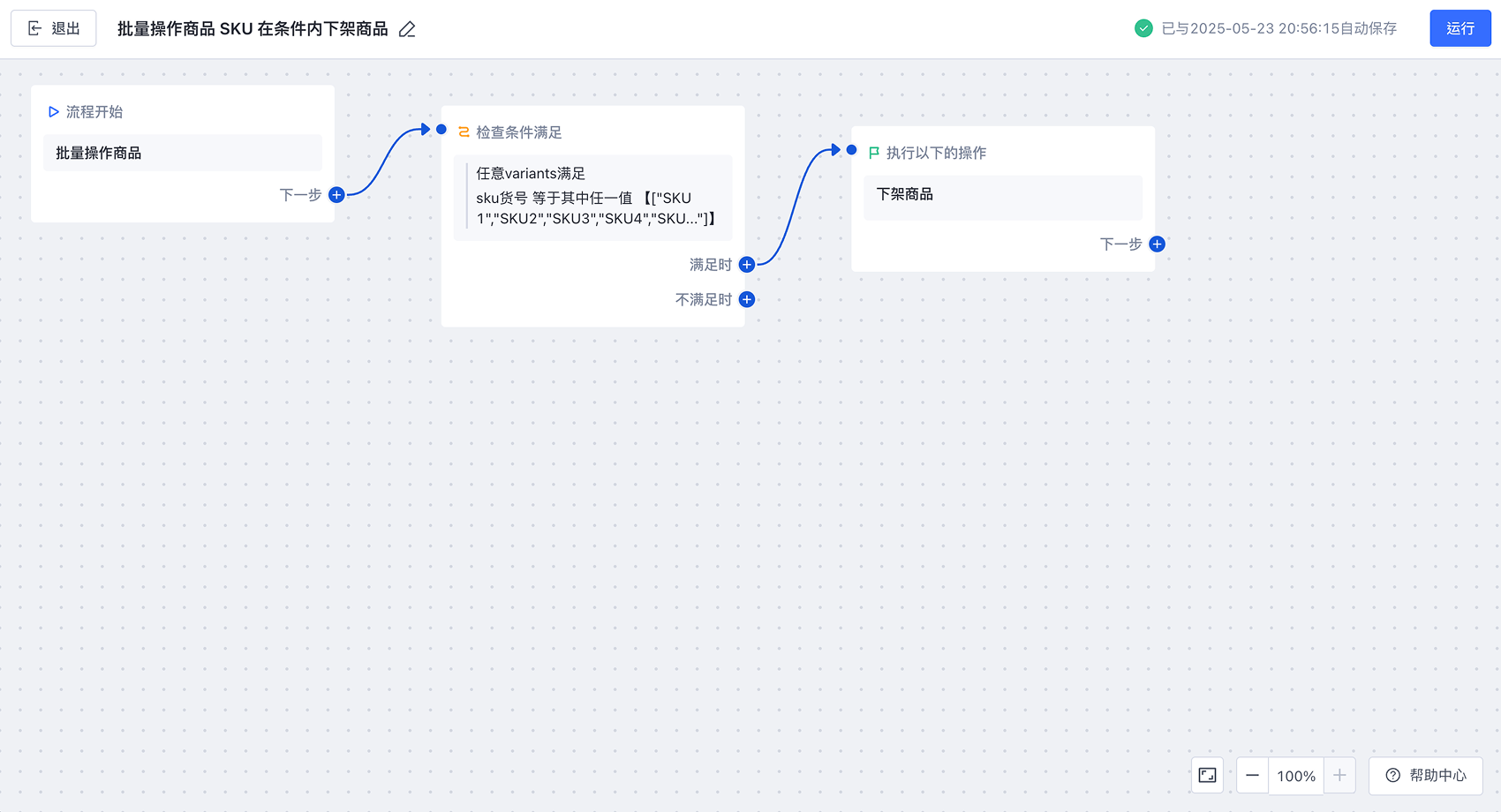The image size is (1501, 812).
Task: Click the flag icon of 执行以下的操作
Action: coord(874,153)
